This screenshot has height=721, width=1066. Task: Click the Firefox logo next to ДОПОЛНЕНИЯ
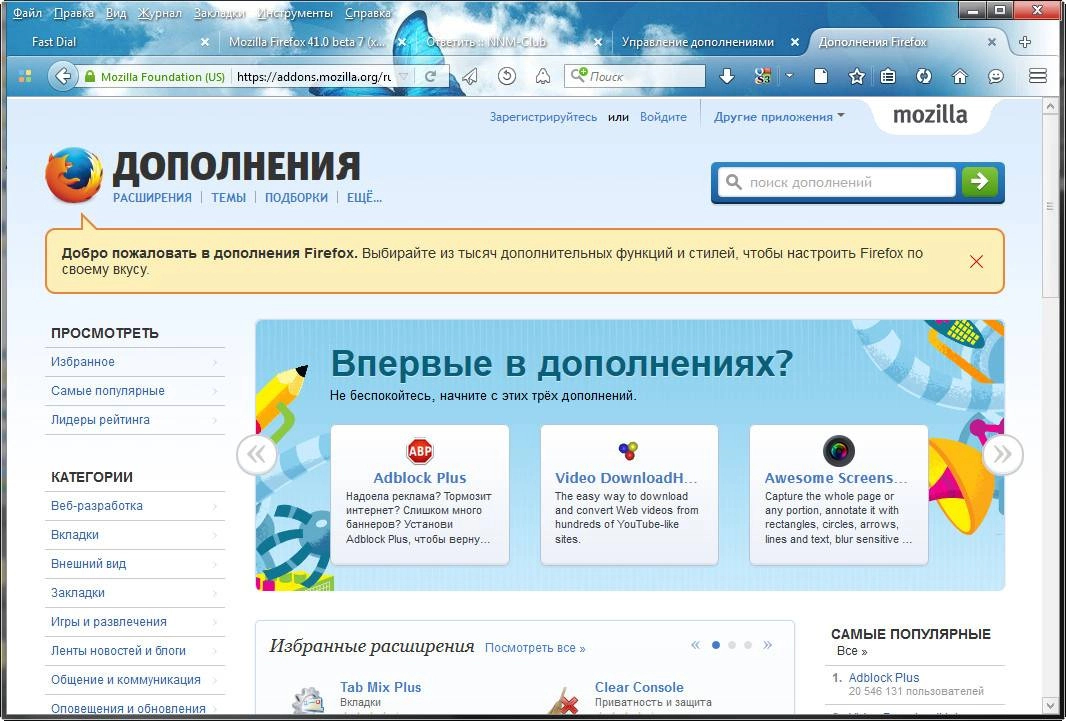[x=74, y=175]
